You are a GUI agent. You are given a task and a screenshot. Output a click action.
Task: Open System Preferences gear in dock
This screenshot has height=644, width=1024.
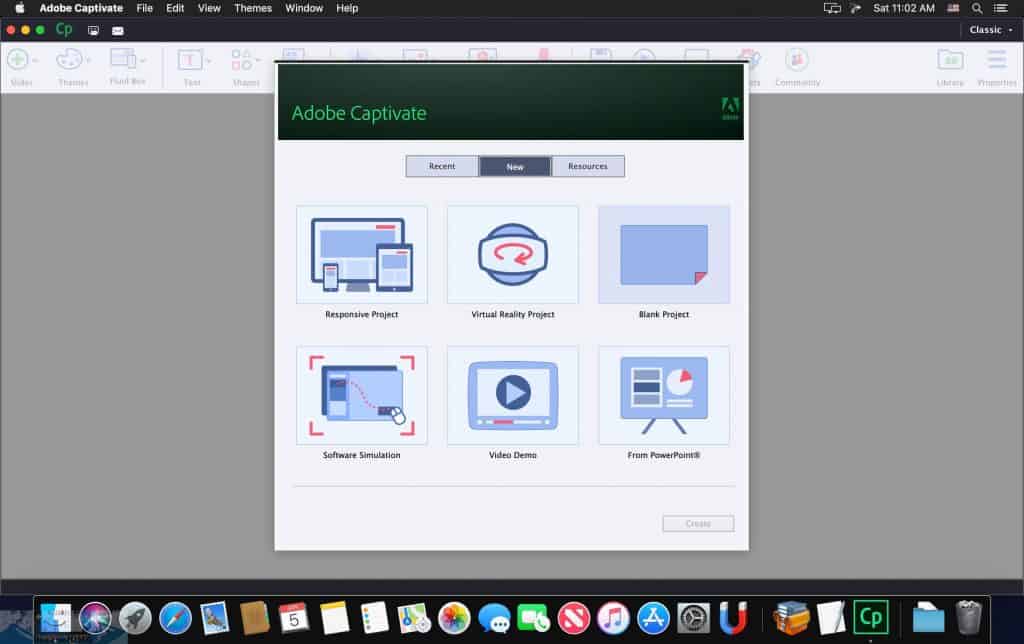tap(693, 618)
